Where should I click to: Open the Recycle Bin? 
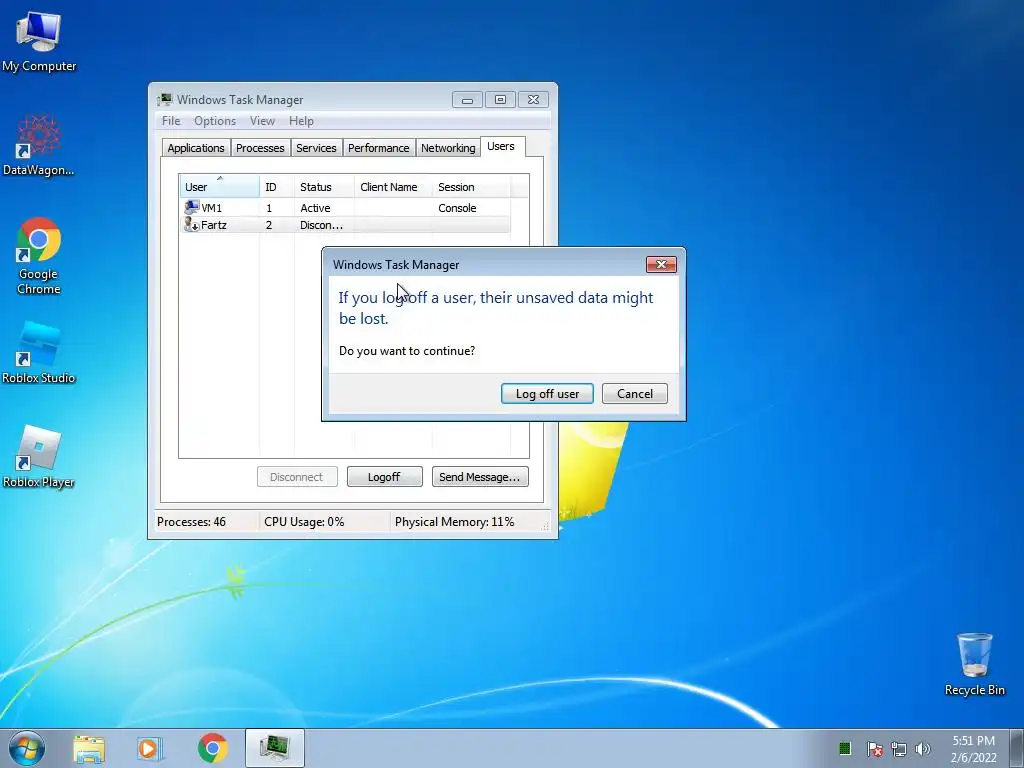[974, 664]
